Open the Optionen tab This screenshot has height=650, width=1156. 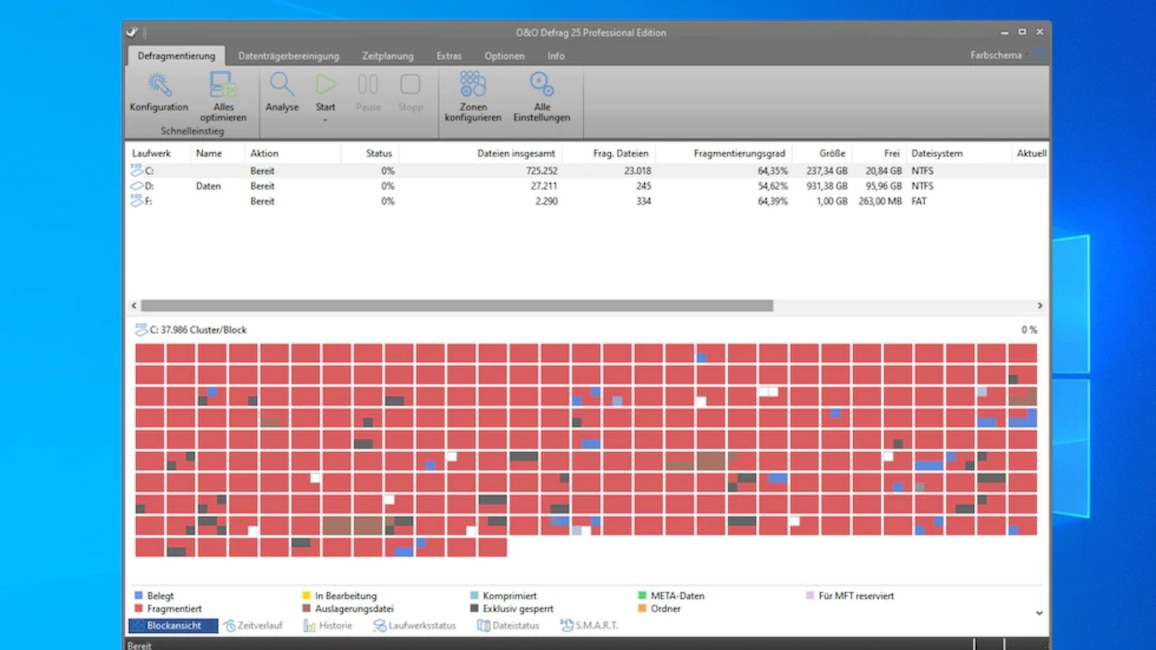pyautogui.click(x=504, y=56)
